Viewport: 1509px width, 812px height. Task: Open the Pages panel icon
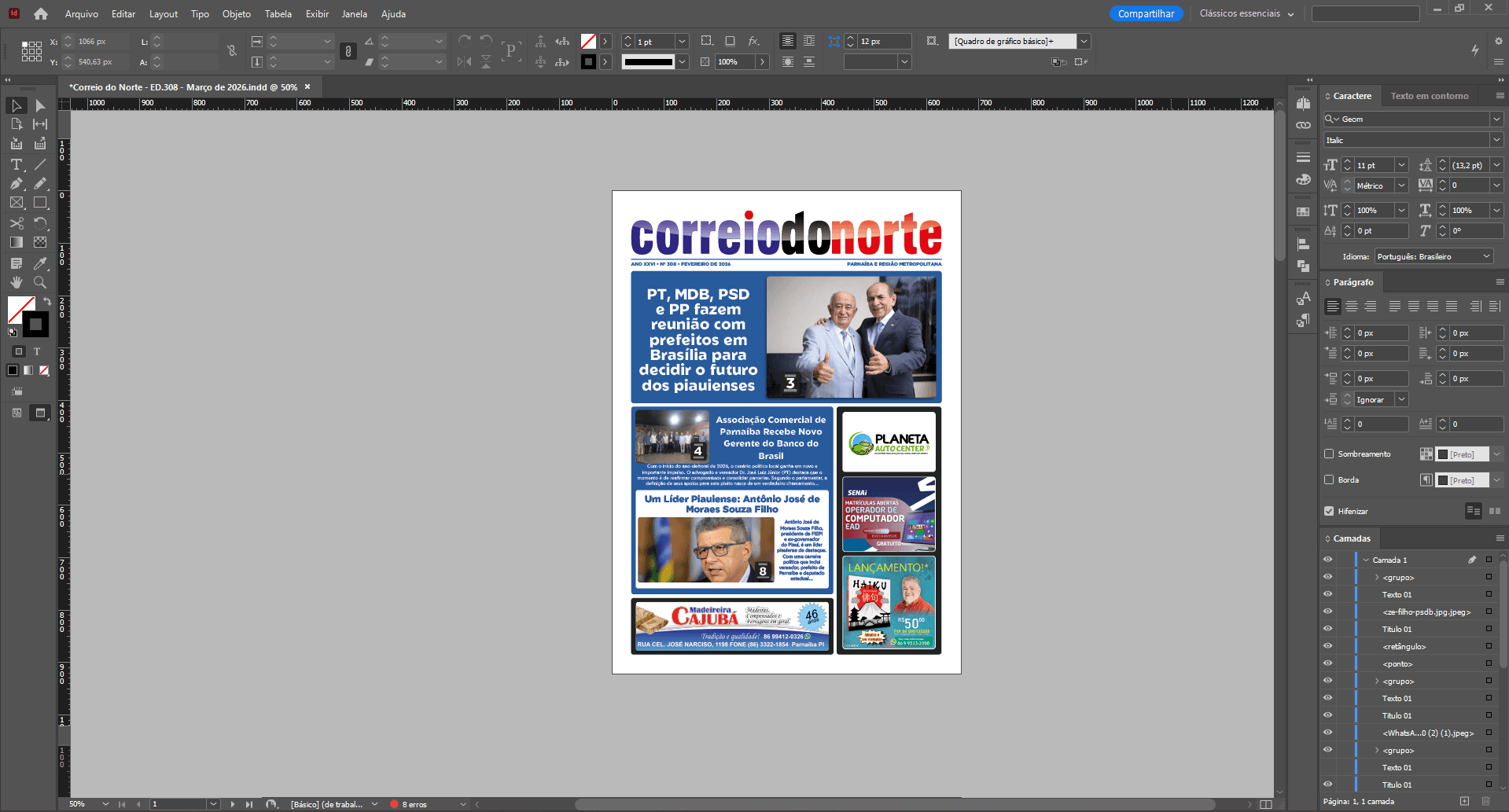[1303, 103]
